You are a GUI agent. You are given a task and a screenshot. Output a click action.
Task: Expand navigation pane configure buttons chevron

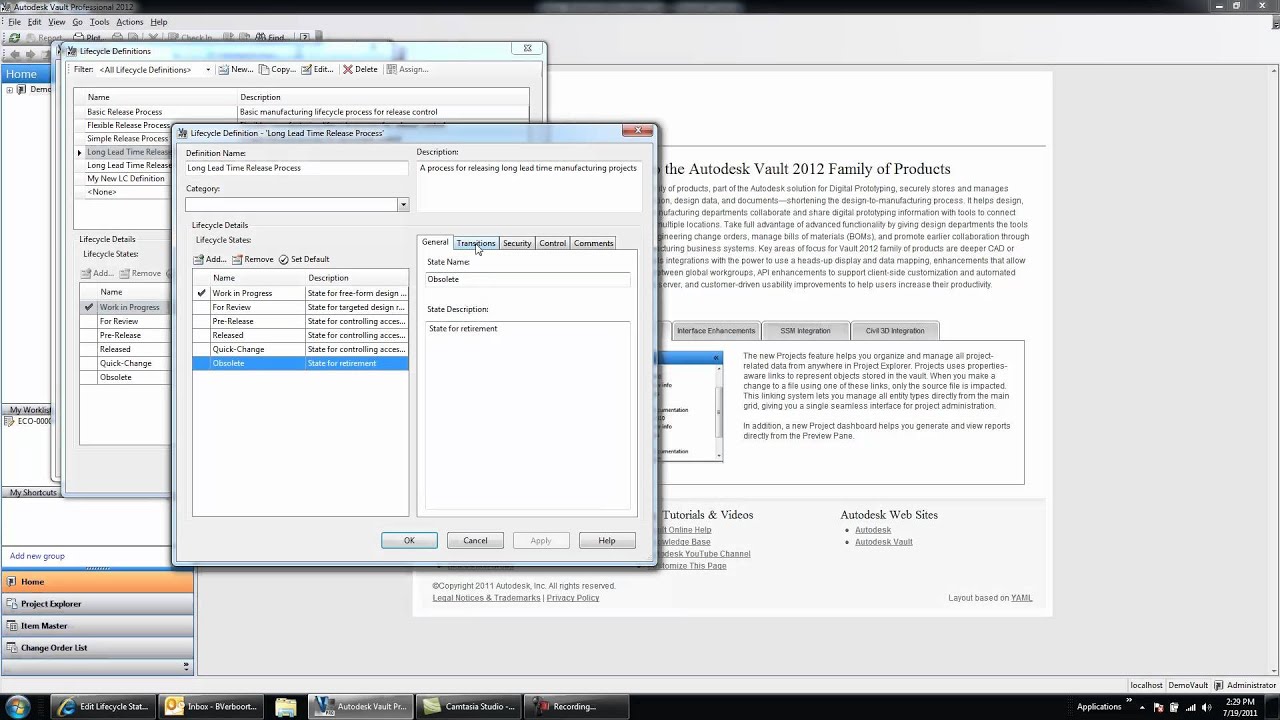[185, 665]
